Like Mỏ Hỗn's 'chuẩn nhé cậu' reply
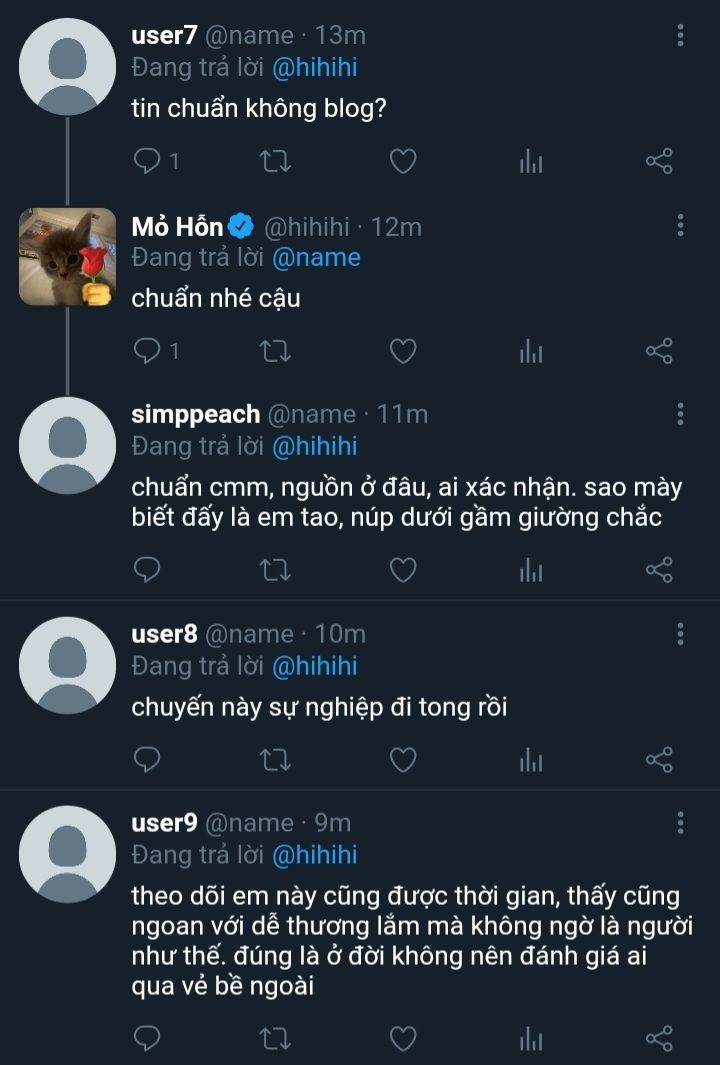Screen dimensions: 720x1065 coord(402,350)
